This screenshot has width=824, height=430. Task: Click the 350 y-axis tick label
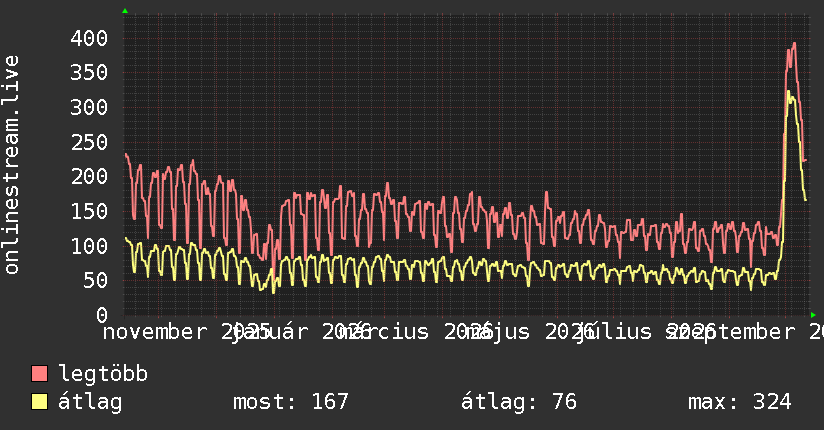tap(89, 73)
